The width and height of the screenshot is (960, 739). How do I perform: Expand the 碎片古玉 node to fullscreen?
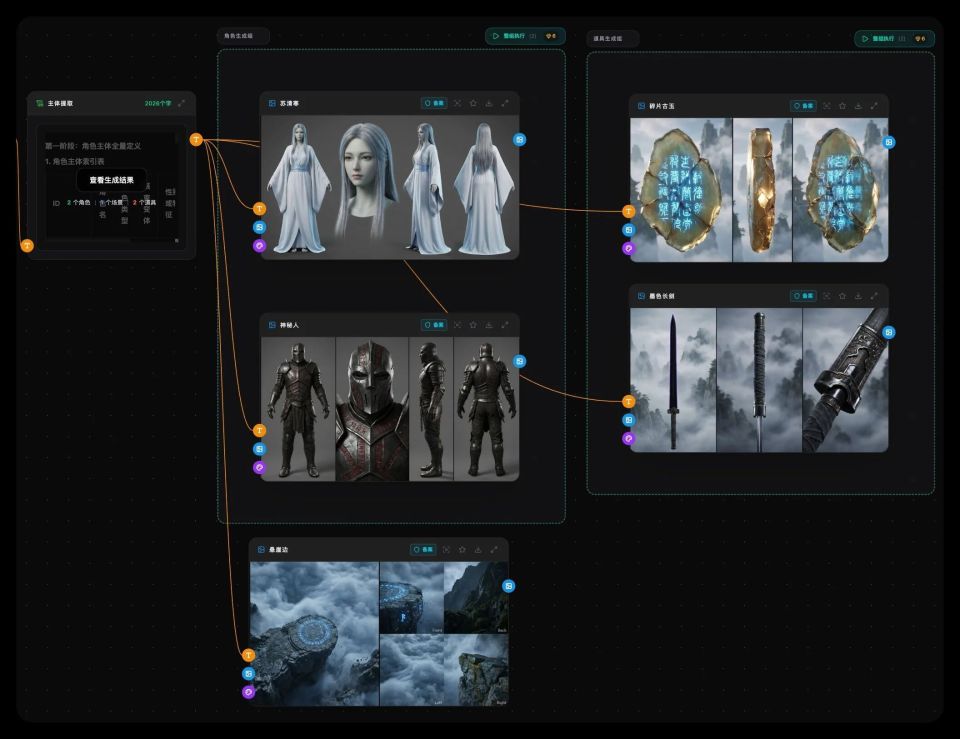point(874,106)
